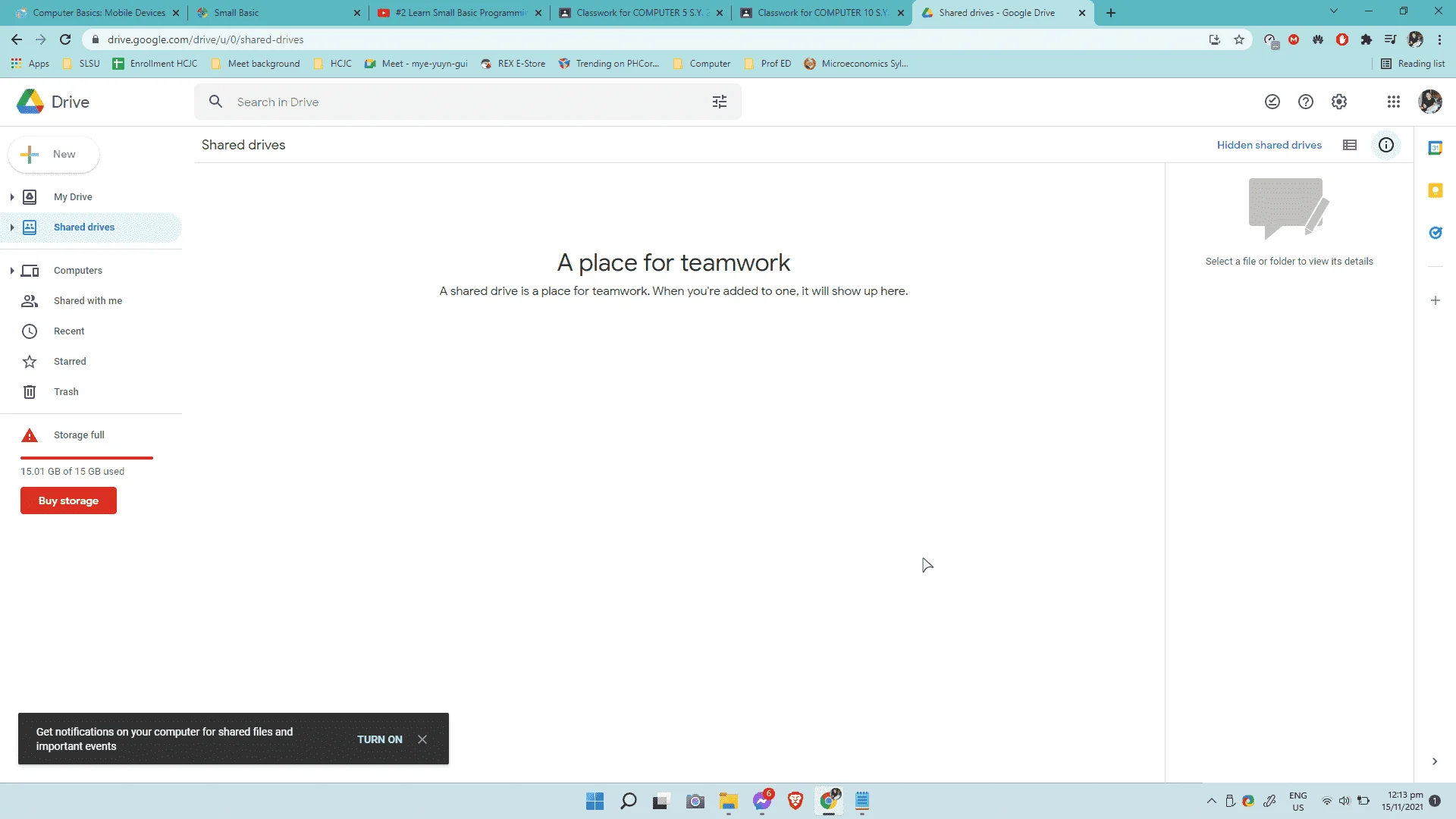Open the Meet - mye-yuyn-gui bookmark
The height and width of the screenshot is (819, 1456).
pyautogui.click(x=416, y=64)
